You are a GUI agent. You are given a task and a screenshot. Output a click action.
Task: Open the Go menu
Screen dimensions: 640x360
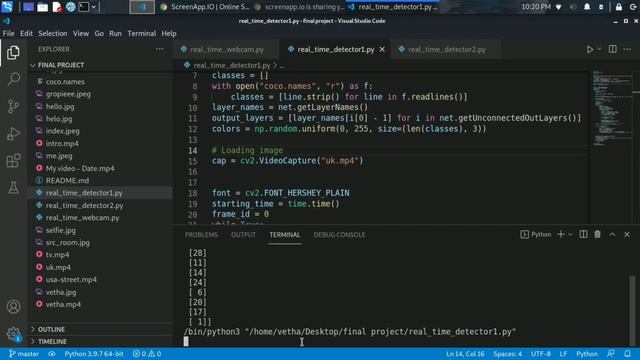pyautogui.click(x=99, y=33)
